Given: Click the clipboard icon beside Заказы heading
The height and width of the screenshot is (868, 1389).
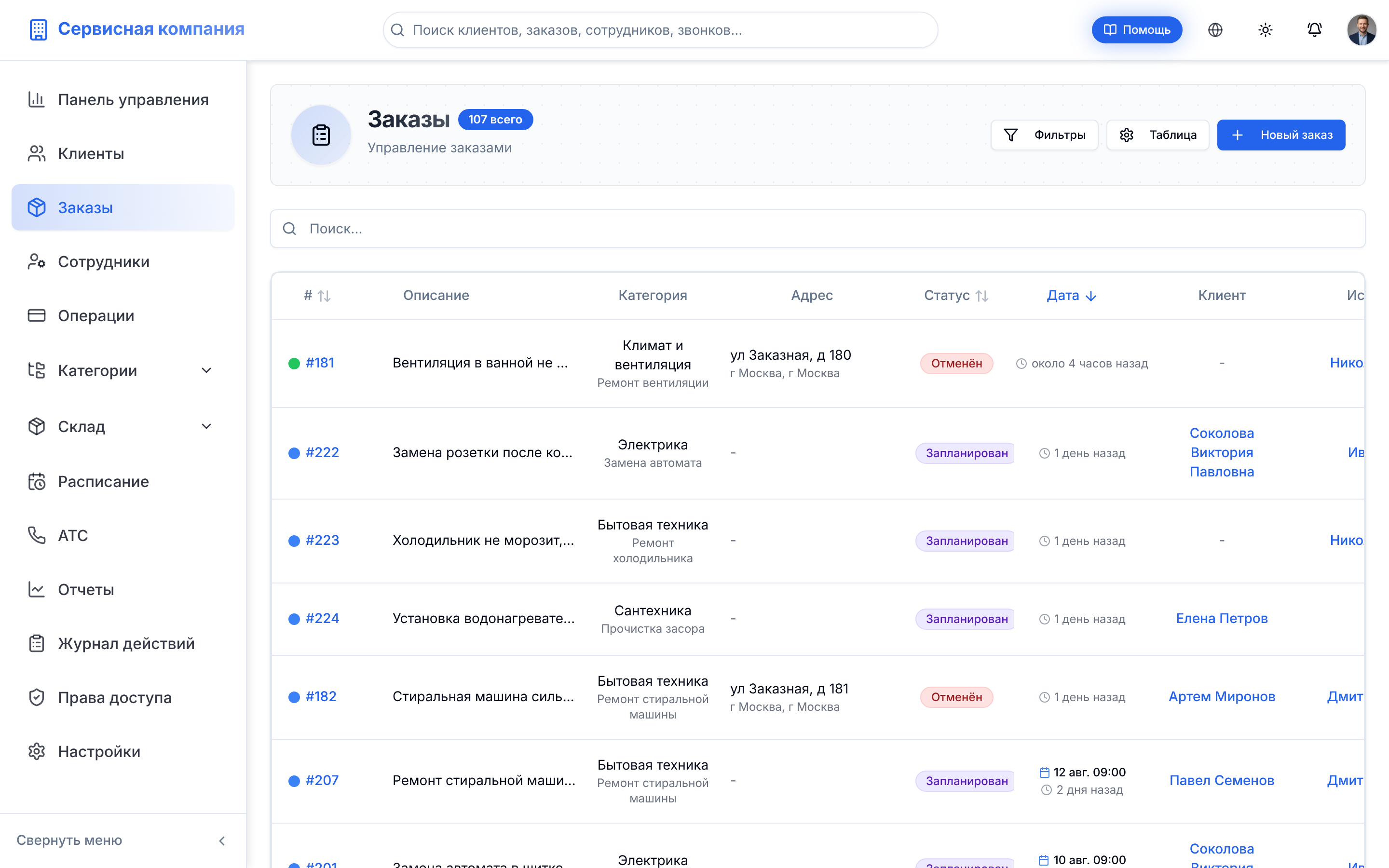Looking at the screenshot, I should pyautogui.click(x=321, y=135).
